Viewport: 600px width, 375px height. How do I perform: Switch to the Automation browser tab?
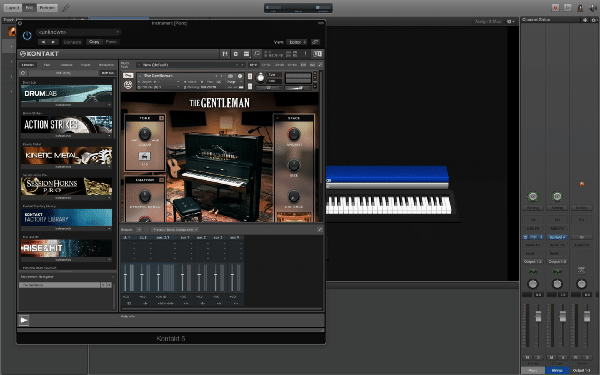point(106,65)
